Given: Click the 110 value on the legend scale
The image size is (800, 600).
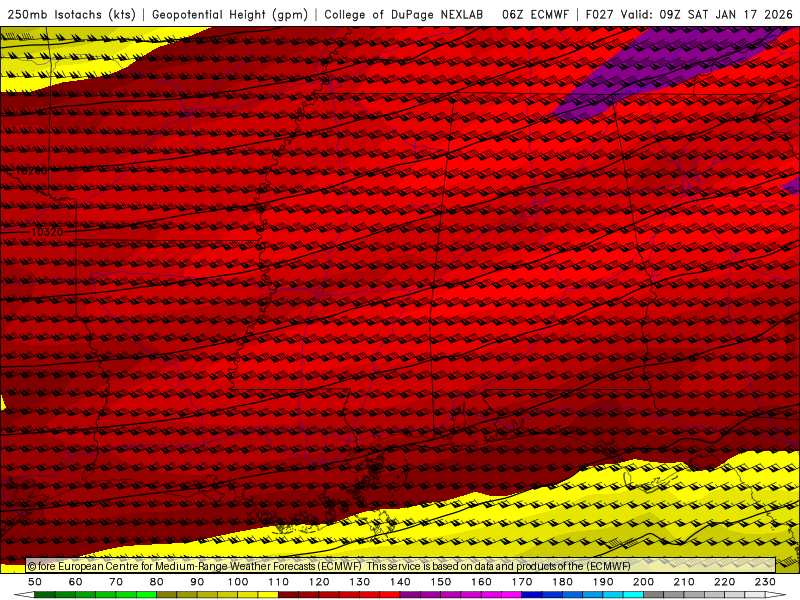Looking at the screenshot, I should point(279,582).
